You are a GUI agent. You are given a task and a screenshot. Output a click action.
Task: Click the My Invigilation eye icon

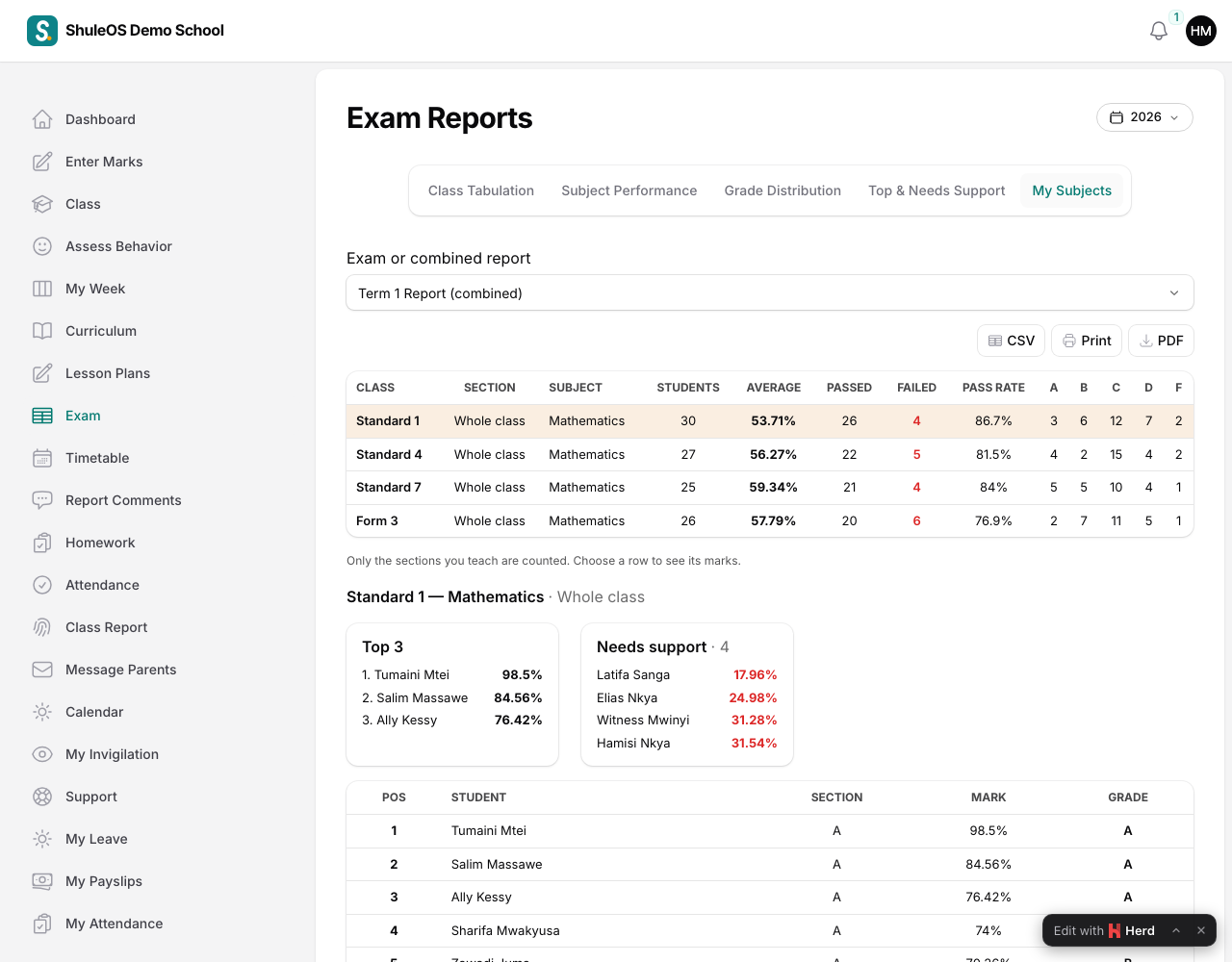(x=42, y=754)
